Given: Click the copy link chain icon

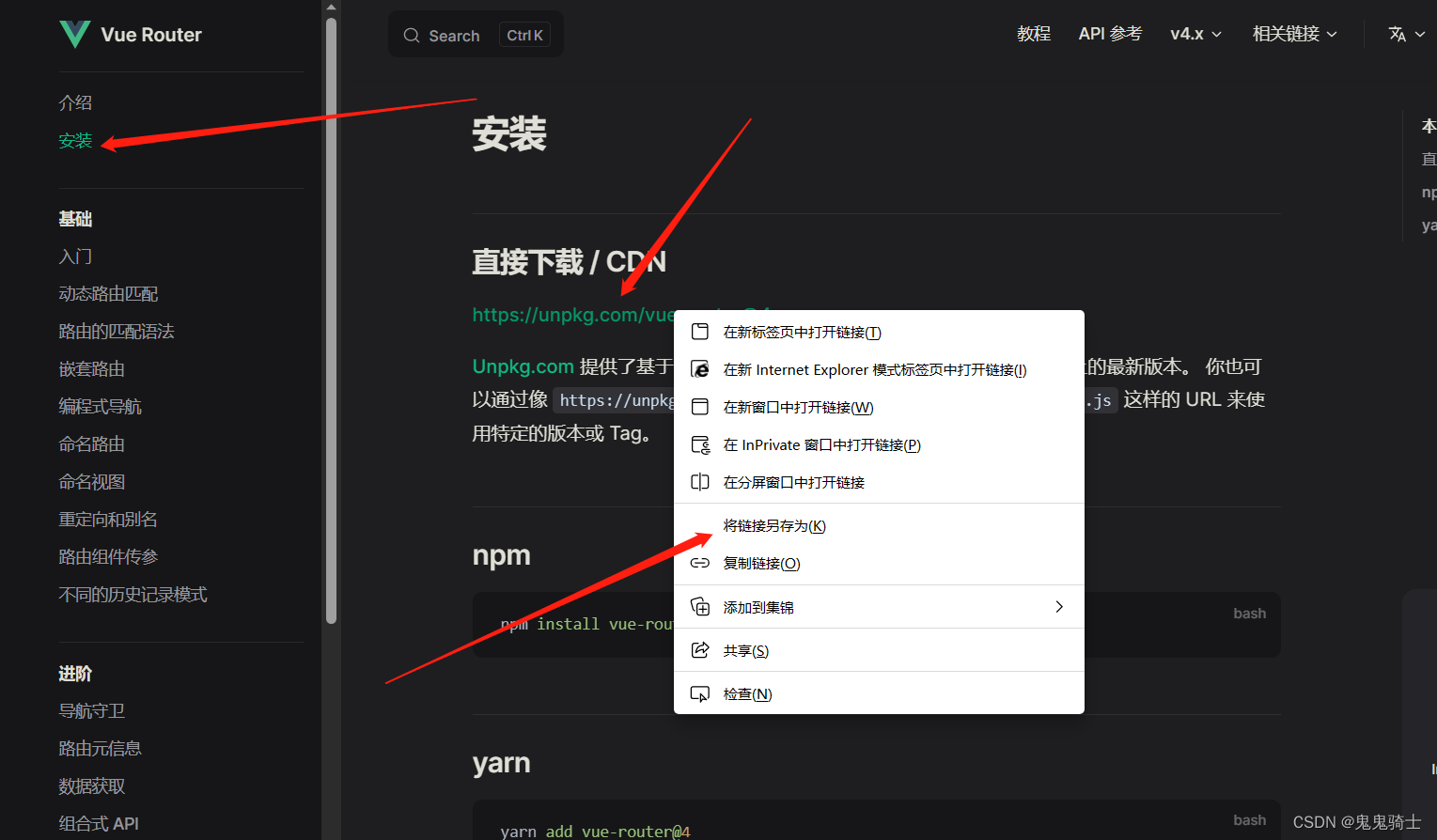Looking at the screenshot, I should coord(700,563).
